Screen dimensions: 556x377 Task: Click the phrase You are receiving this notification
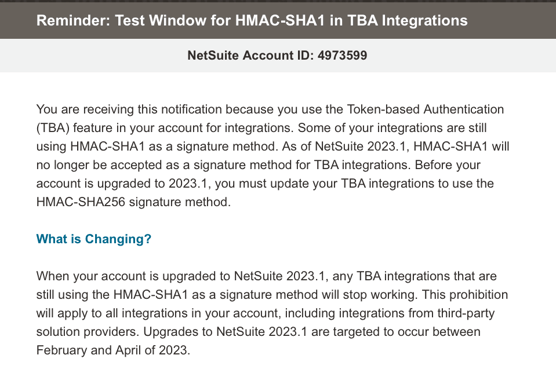[129, 109]
